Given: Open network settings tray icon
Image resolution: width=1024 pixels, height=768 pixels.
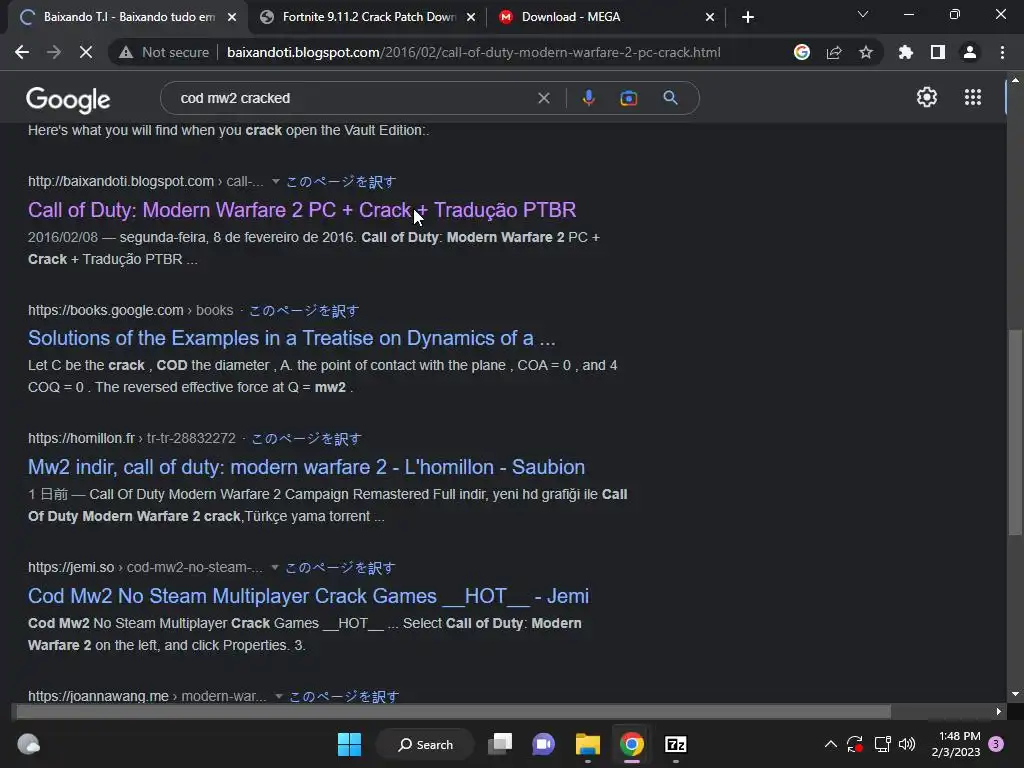Looking at the screenshot, I should [x=882, y=744].
